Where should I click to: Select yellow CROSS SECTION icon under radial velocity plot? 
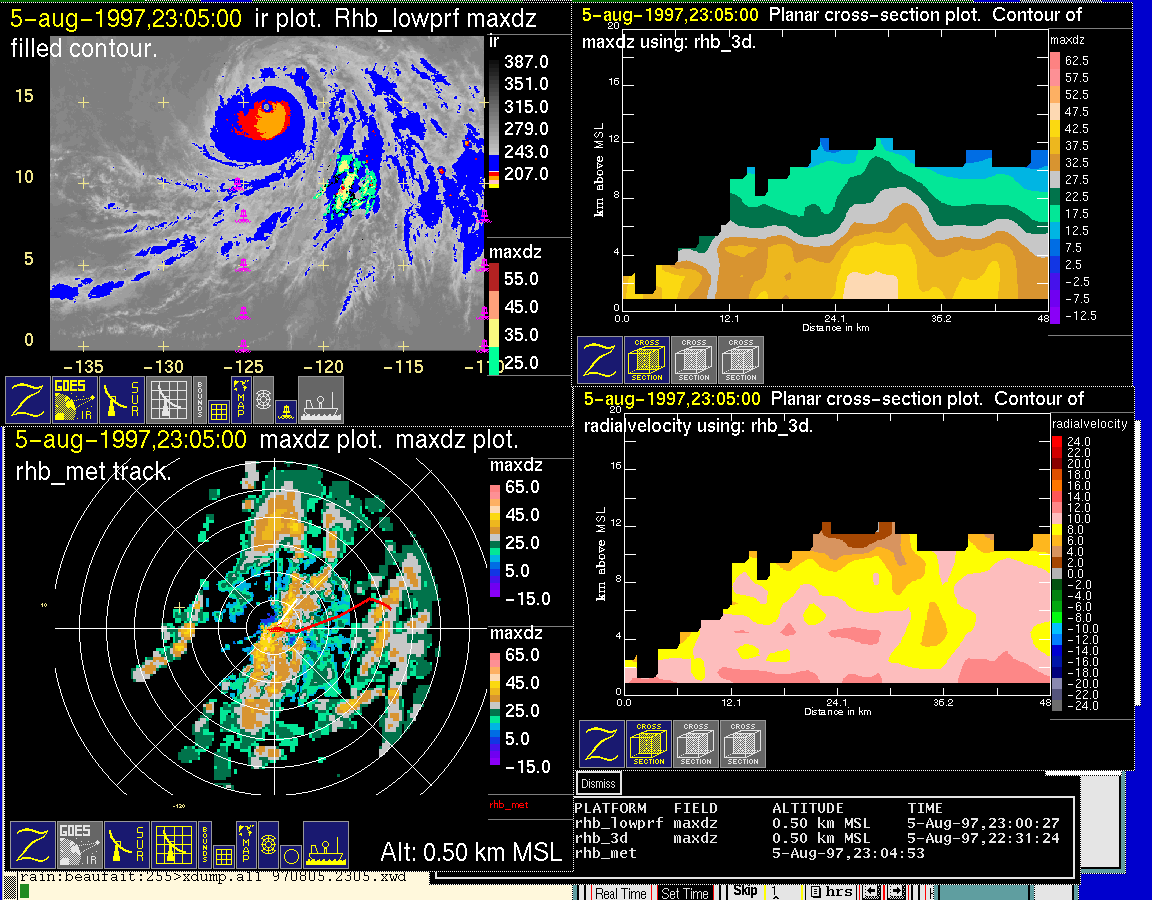pyautogui.click(x=649, y=744)
